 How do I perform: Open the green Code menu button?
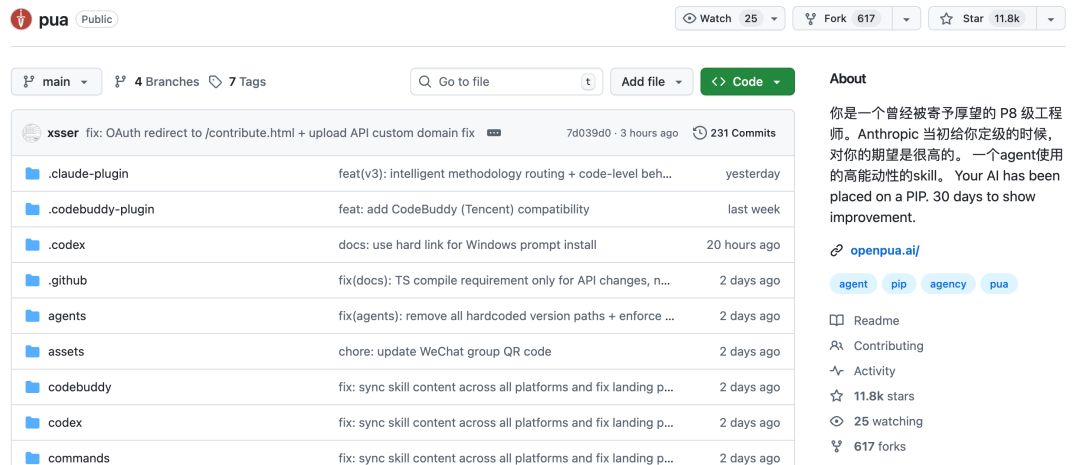747,82
